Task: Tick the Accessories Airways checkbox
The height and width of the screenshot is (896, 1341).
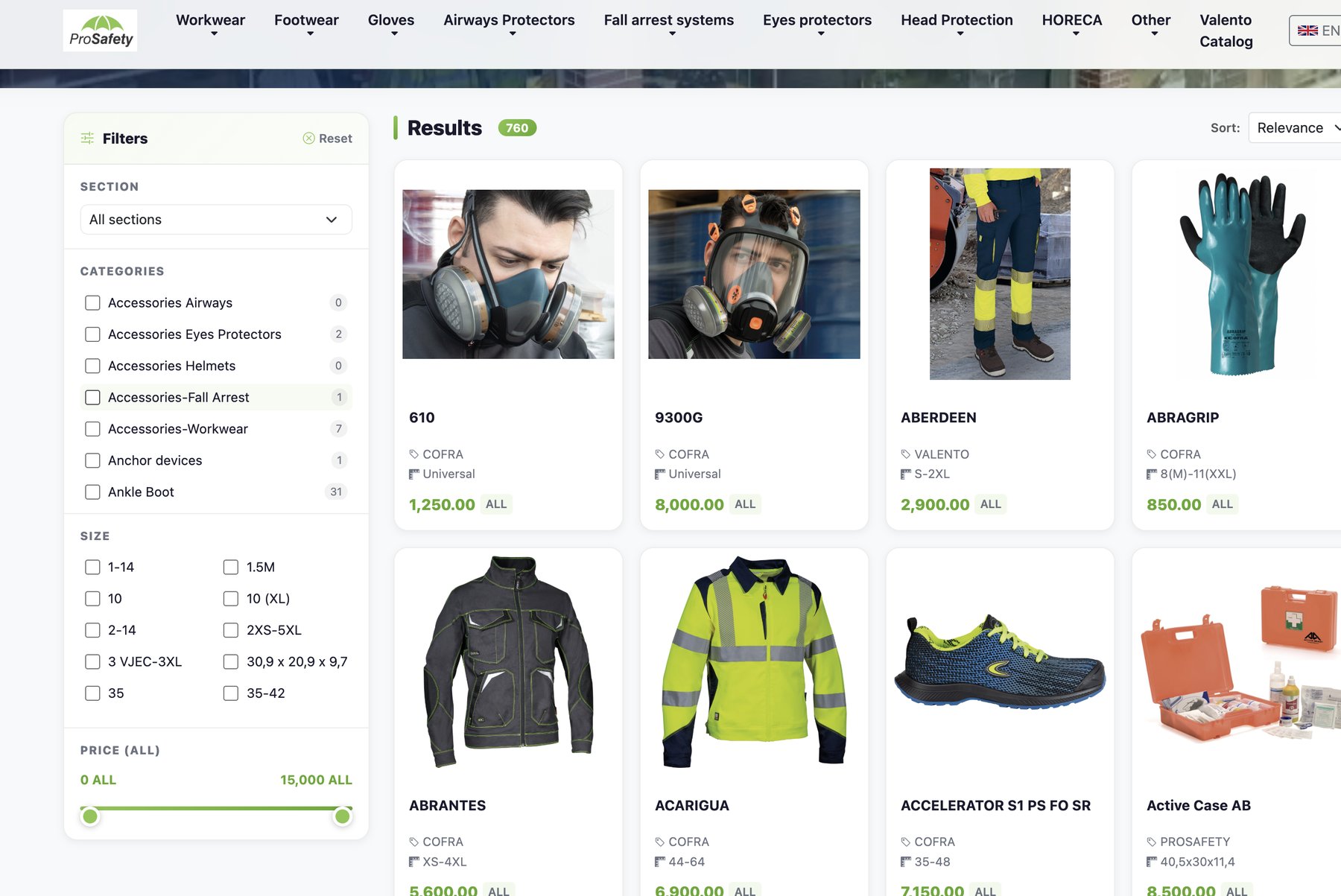Action: tap(92, 303)
